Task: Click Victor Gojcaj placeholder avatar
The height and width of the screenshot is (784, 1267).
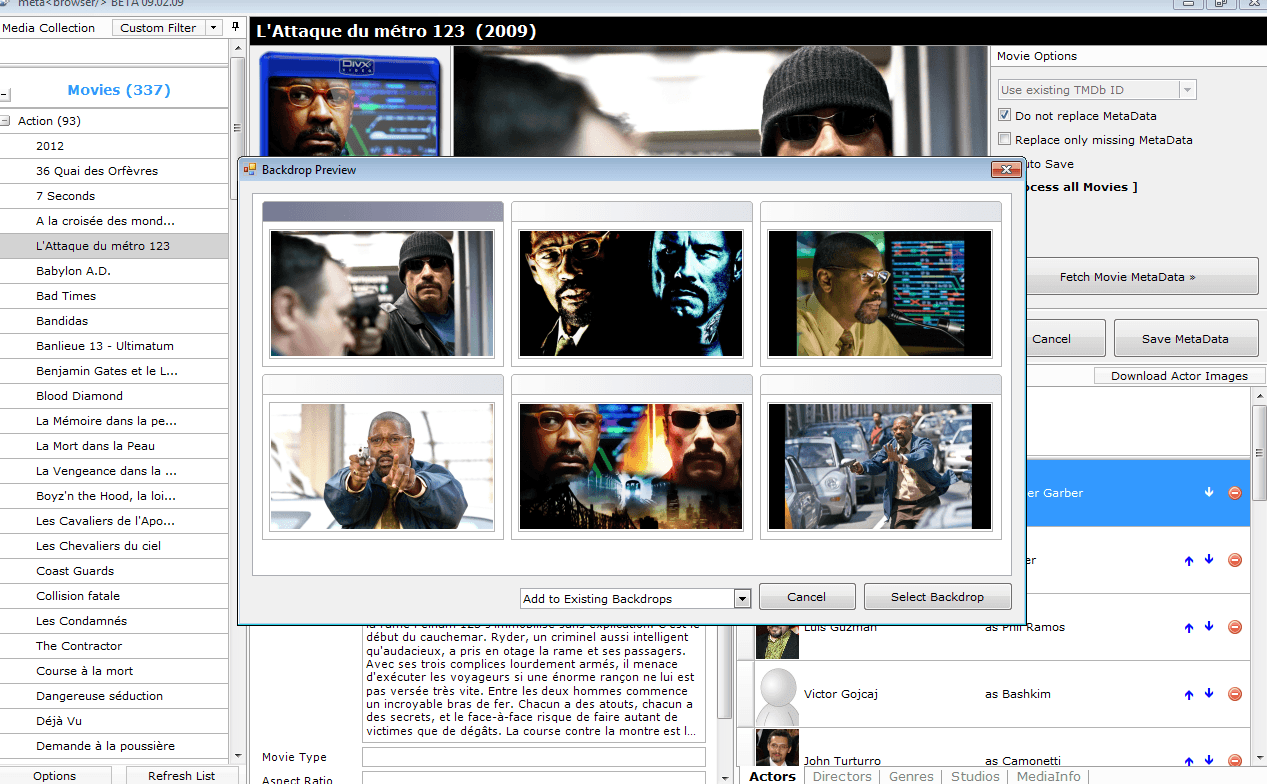Action: 777,695
